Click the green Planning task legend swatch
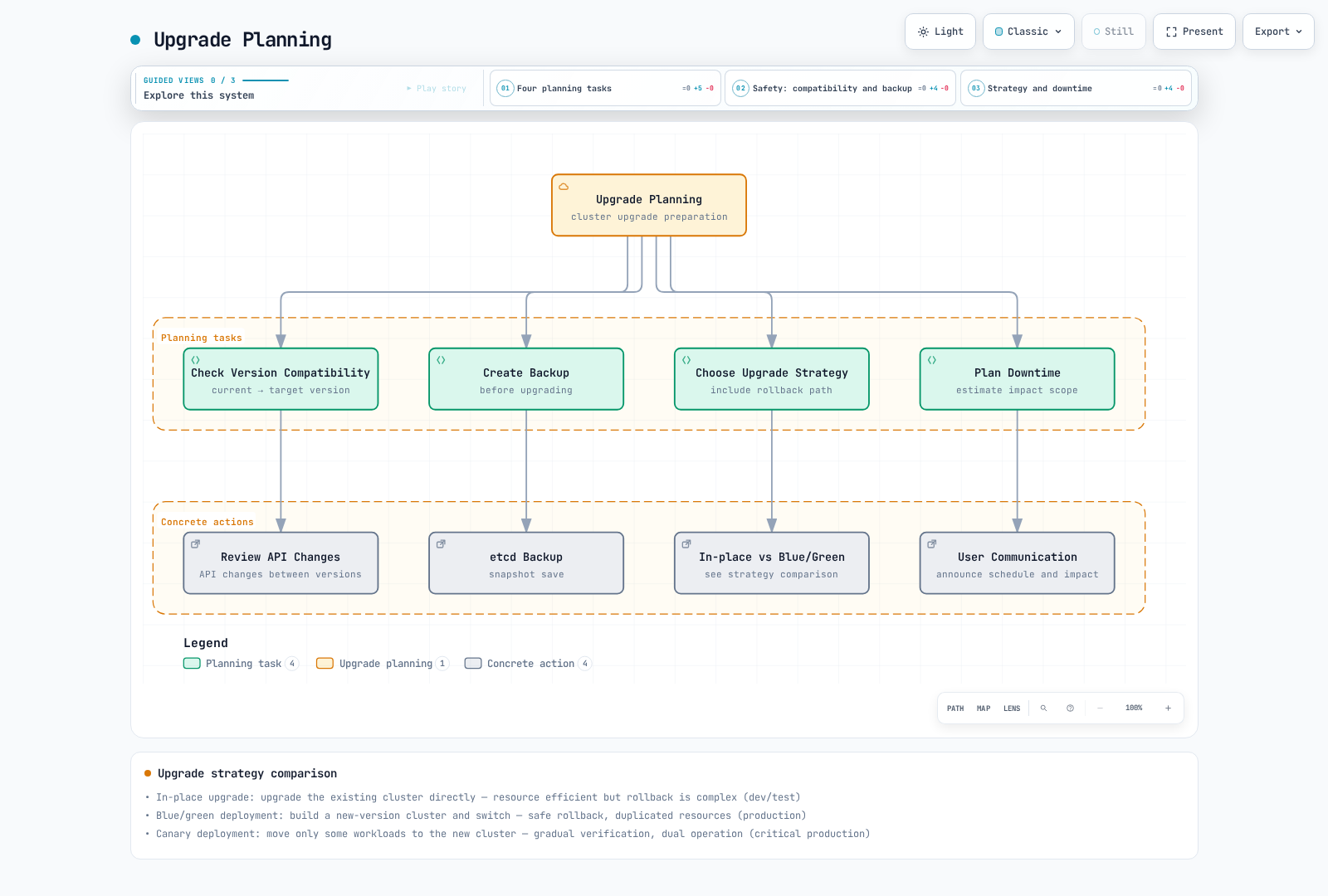This screenshot has width=1328, height=896. coord(192,663)
